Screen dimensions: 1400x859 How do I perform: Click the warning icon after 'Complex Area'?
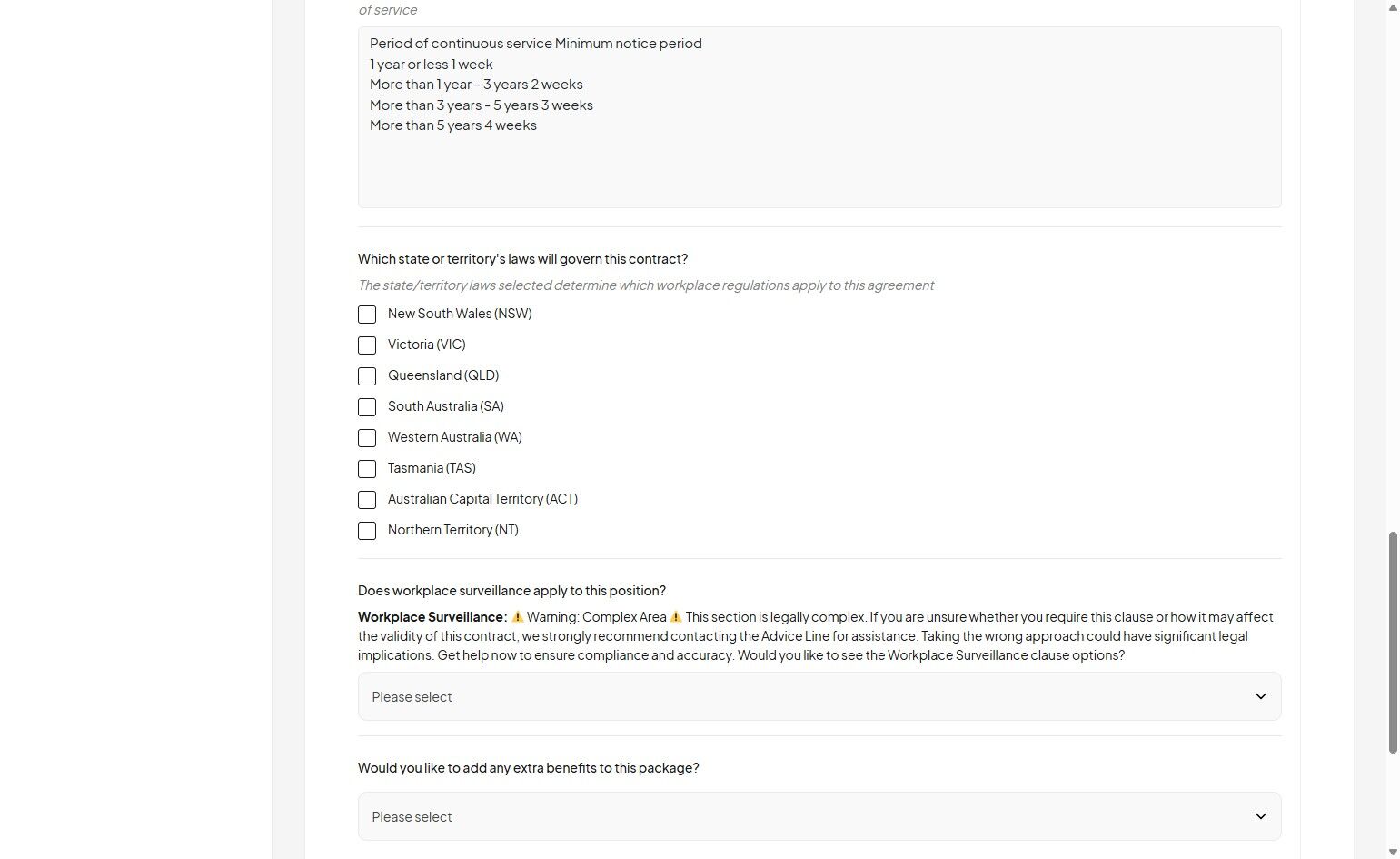click(675, 617)
